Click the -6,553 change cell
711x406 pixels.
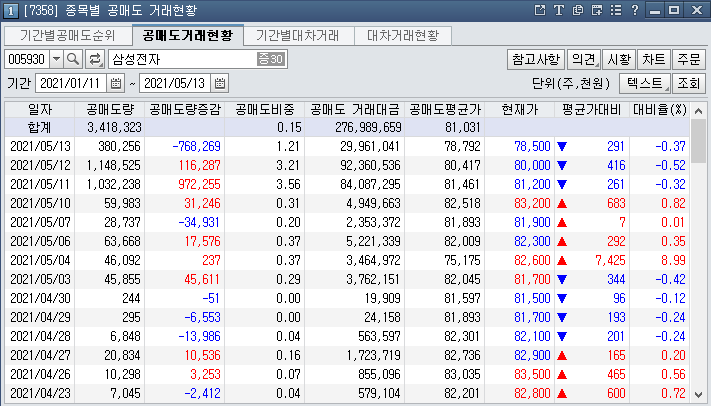[x=184, y=318]
